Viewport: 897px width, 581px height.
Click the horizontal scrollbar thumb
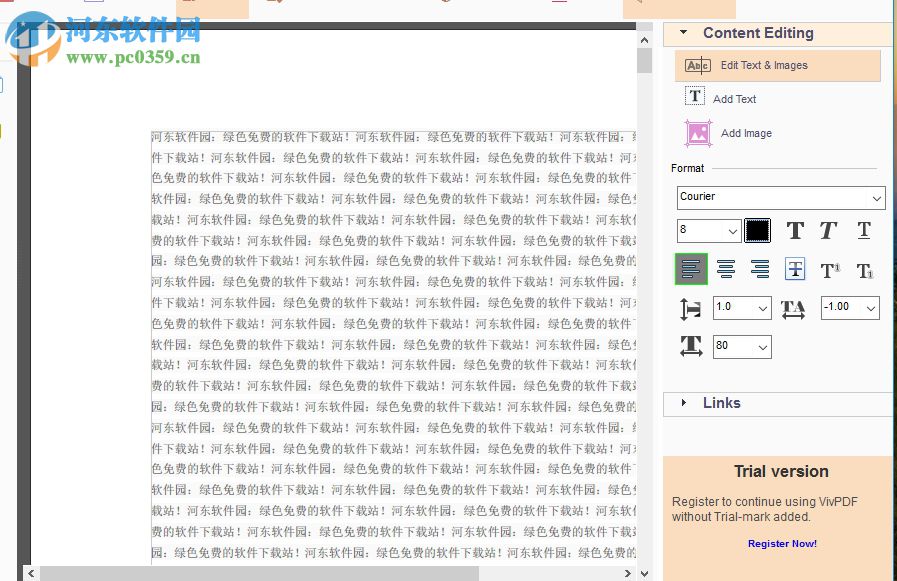coord(259,573)
